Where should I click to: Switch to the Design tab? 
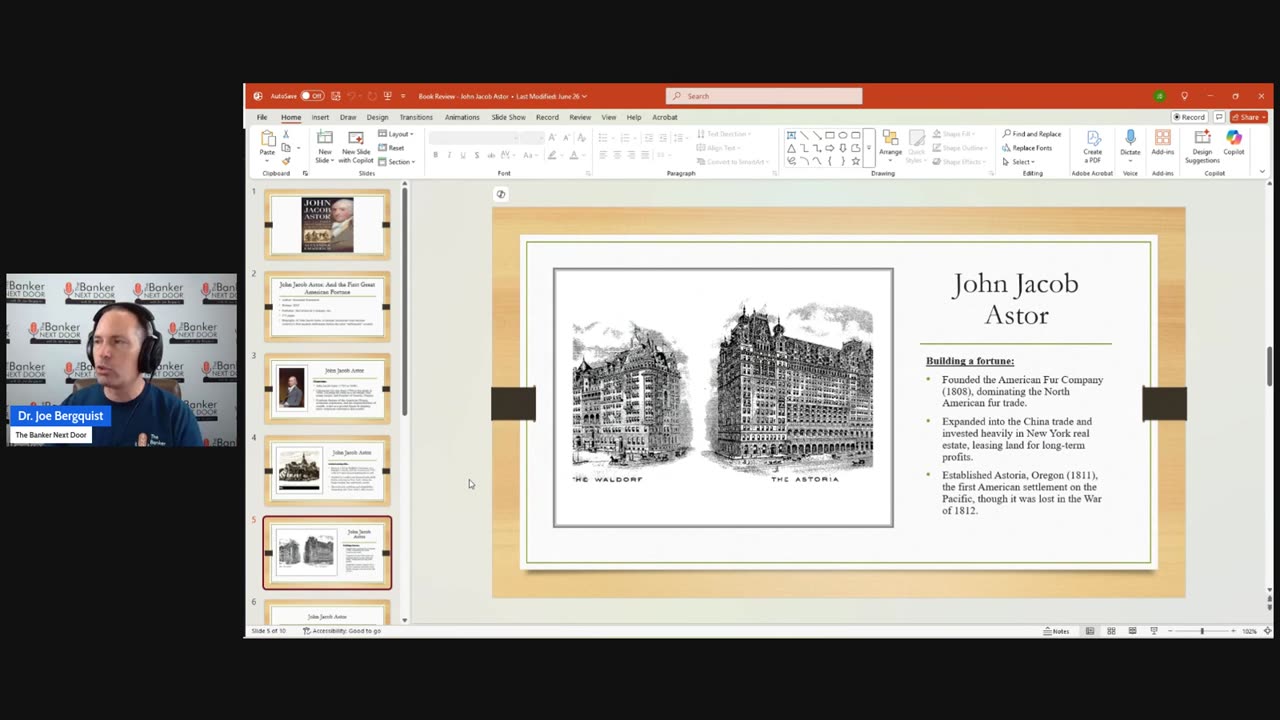click(x=377, y=117)
